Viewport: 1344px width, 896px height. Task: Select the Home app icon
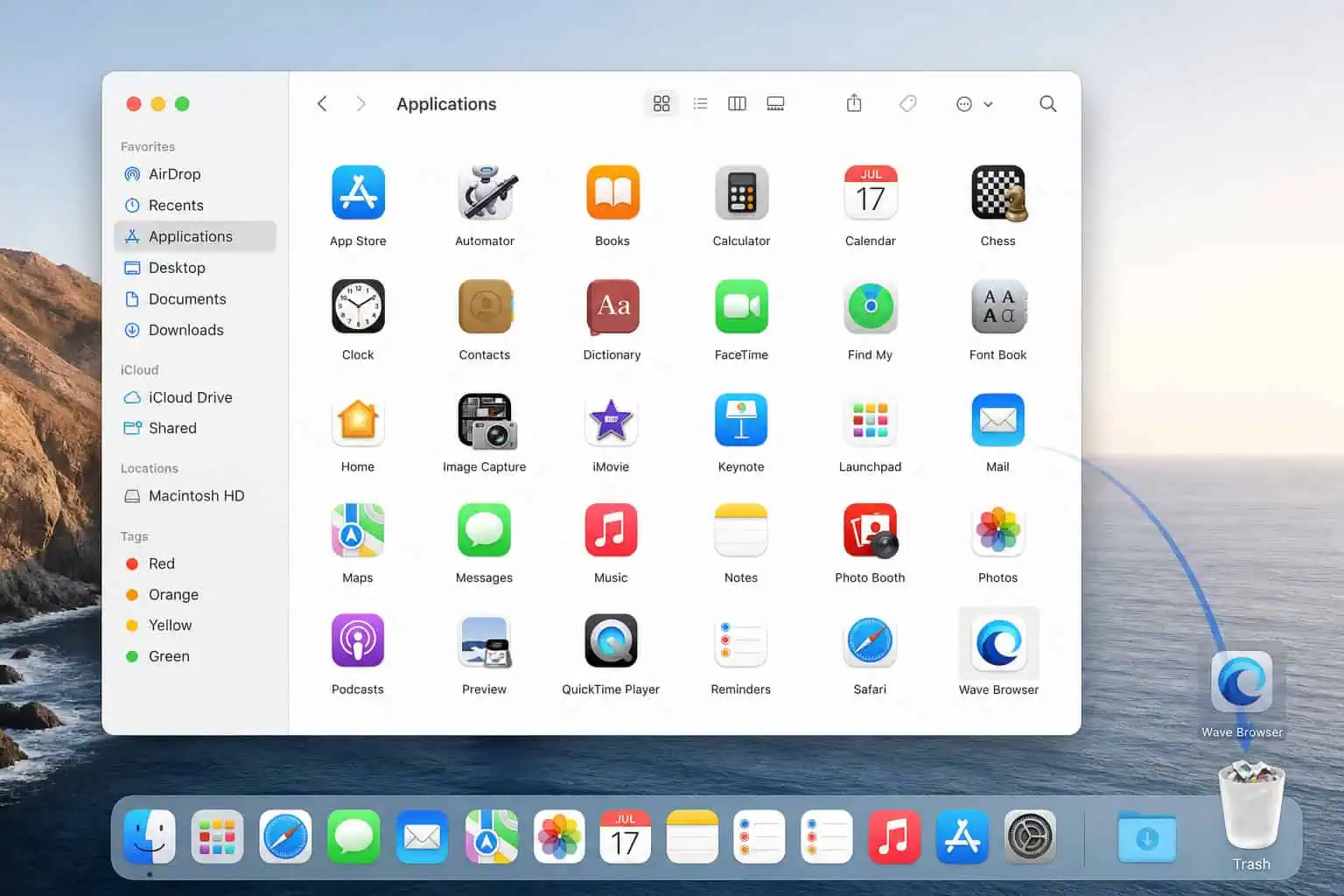pyautogui.click(x=358, y=420)
